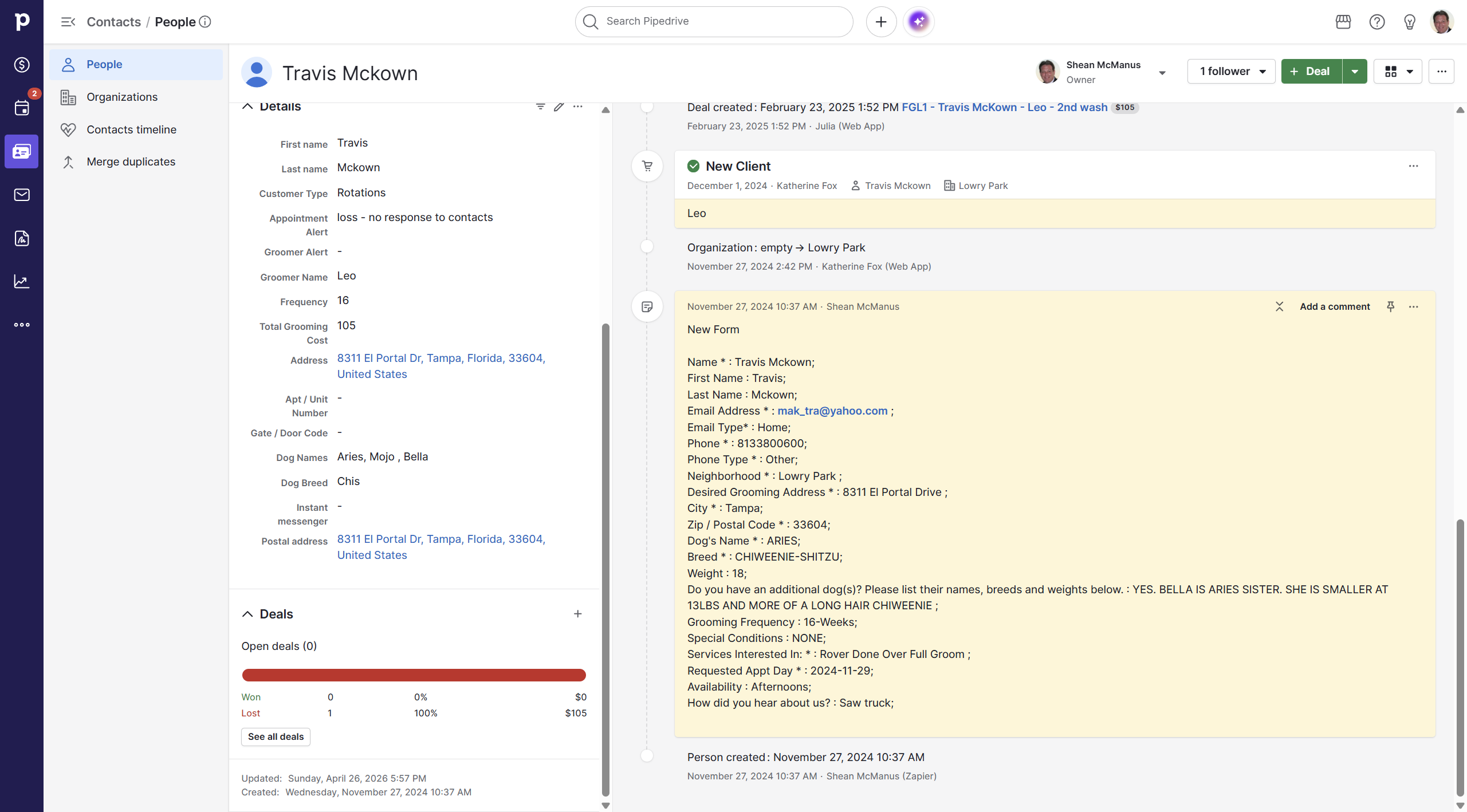Collapse the New Form note

tap(1279, 306)
